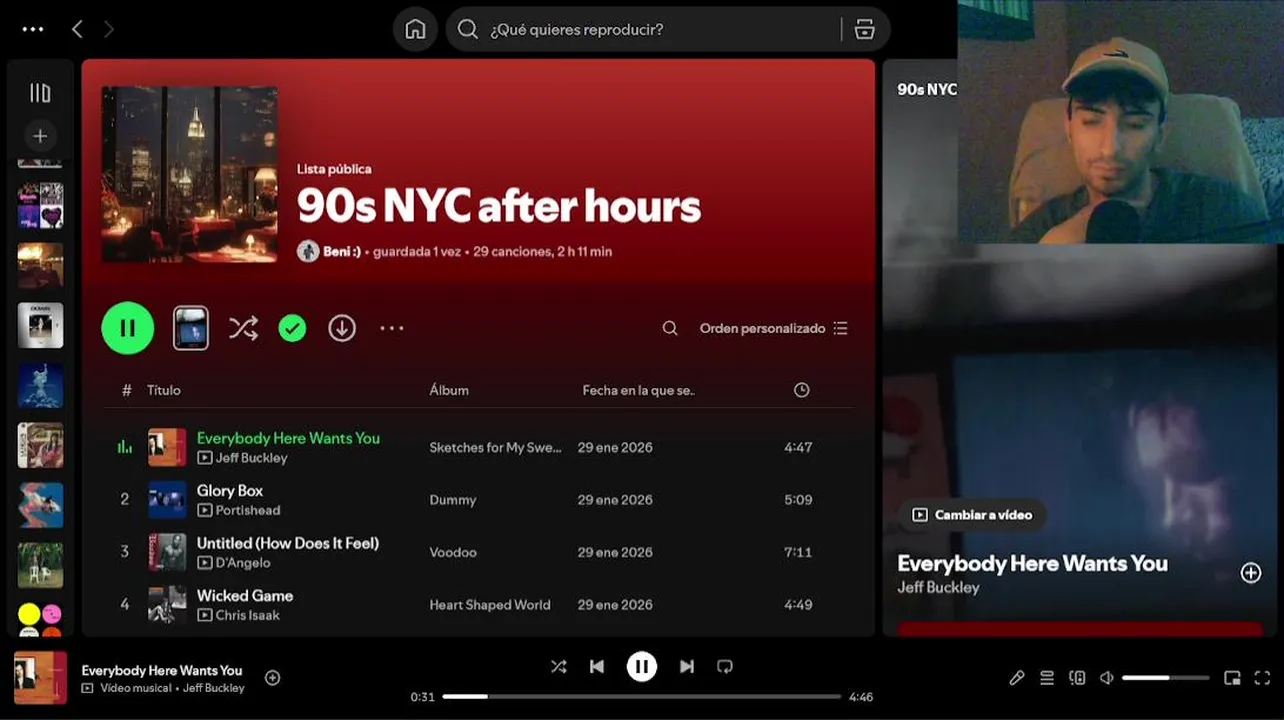Open Jeff Buckley in the now-playing side panel

tap(938, 587)
